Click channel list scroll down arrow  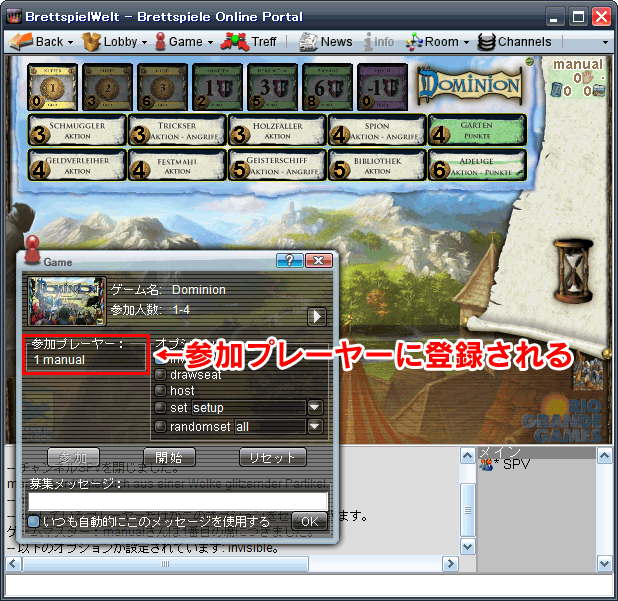click(605, 564)
